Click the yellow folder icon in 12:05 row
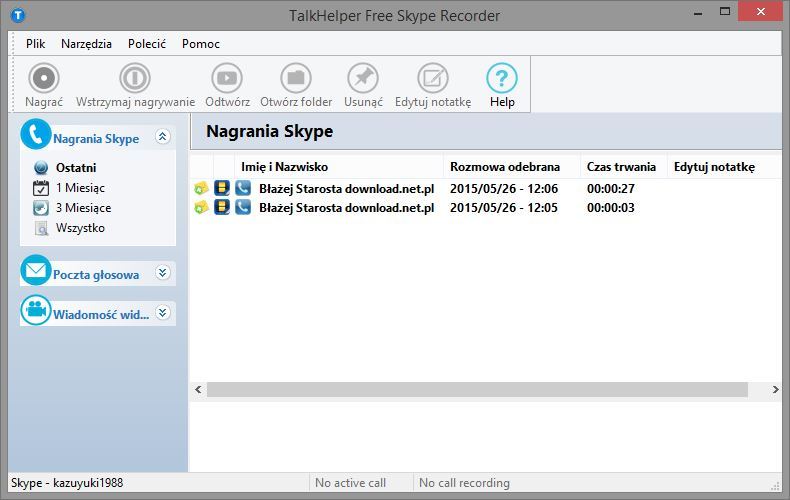This screenshot has height=500, width=790. click(201, 208)
